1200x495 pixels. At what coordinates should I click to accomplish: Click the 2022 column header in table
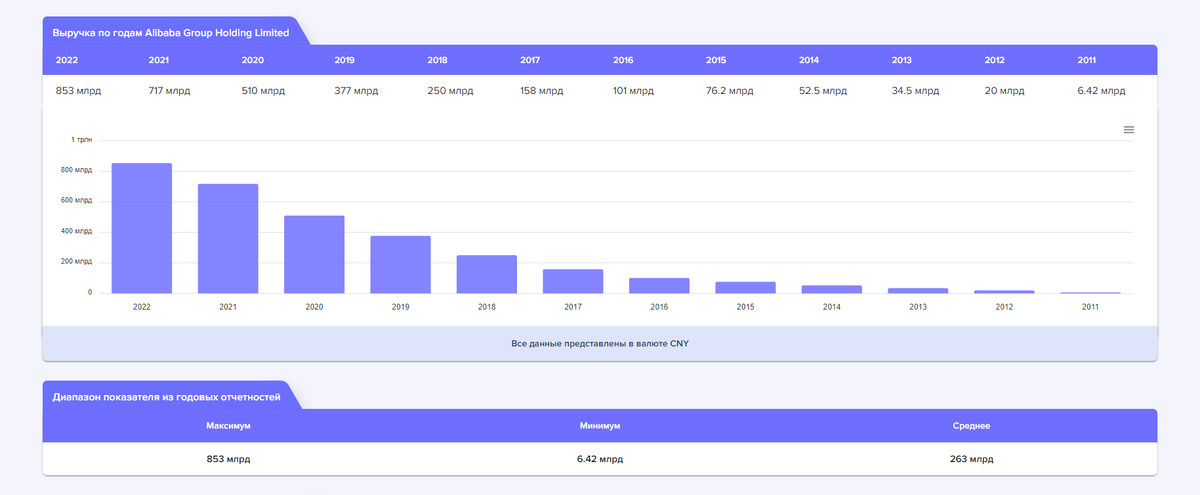67,60
